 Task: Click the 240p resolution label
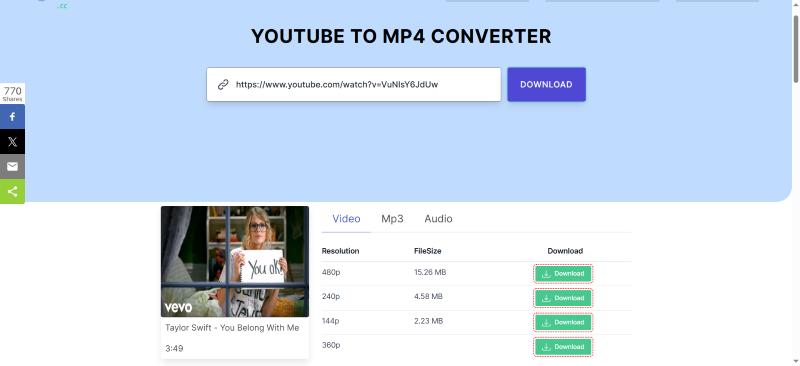click(331, 297)
